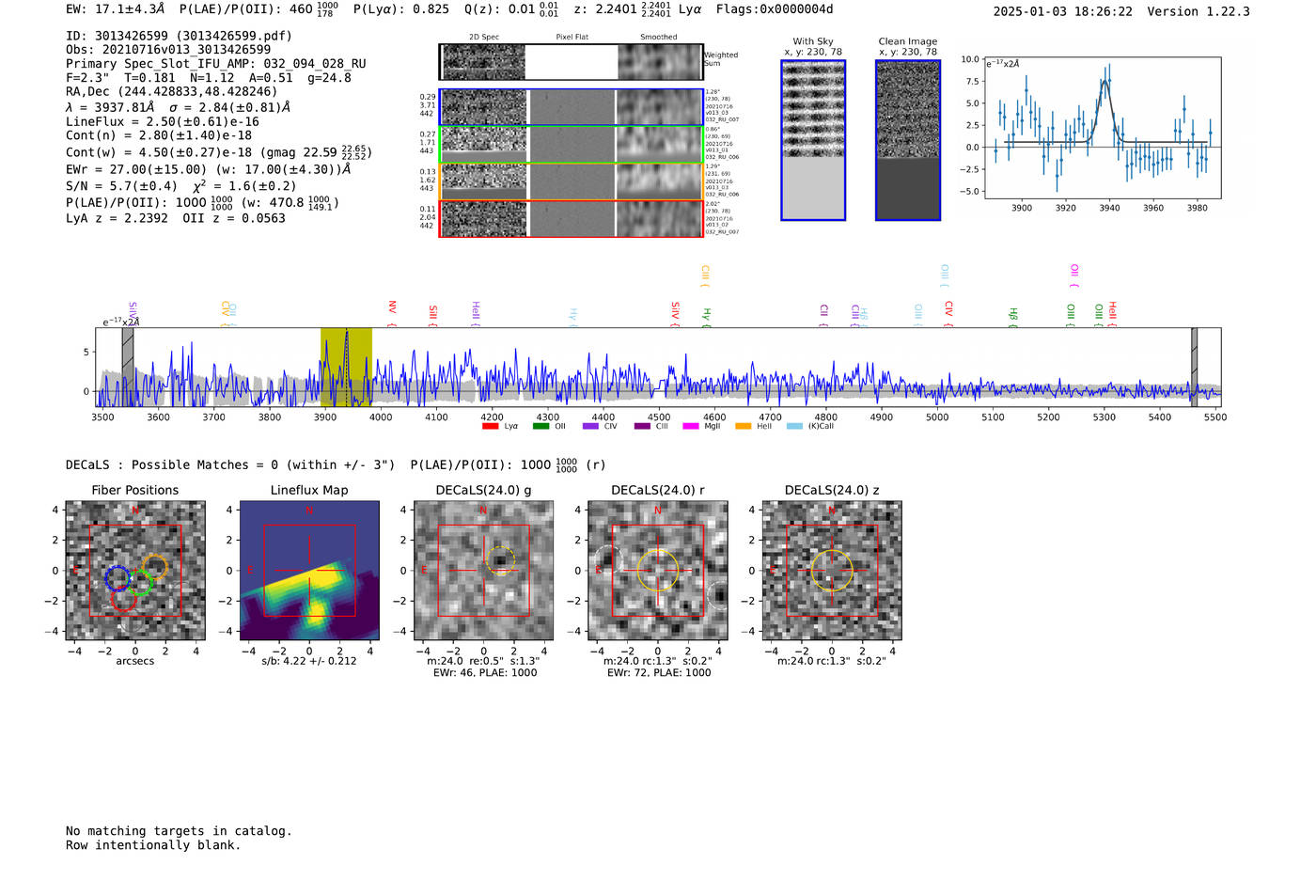Click the green Hβ line marker near 5130
The image size is (1316, 896).
click(1013, 317)
